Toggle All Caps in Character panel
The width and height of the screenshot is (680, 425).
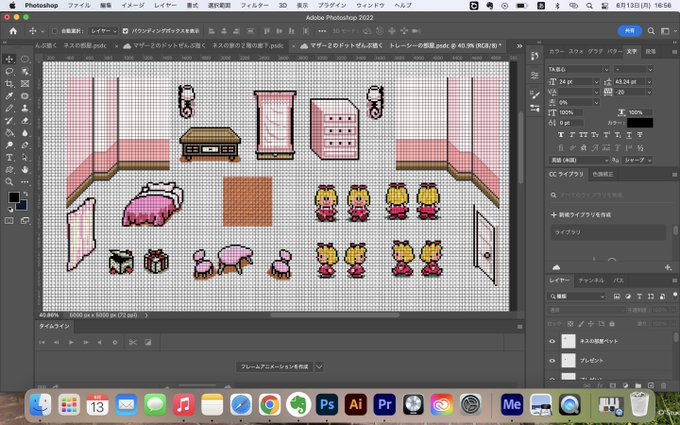[583, 135]
